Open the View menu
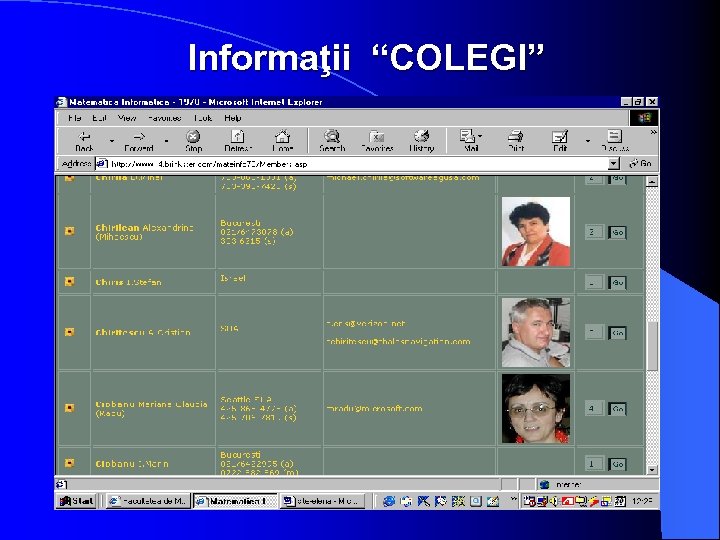 (127, 118)
